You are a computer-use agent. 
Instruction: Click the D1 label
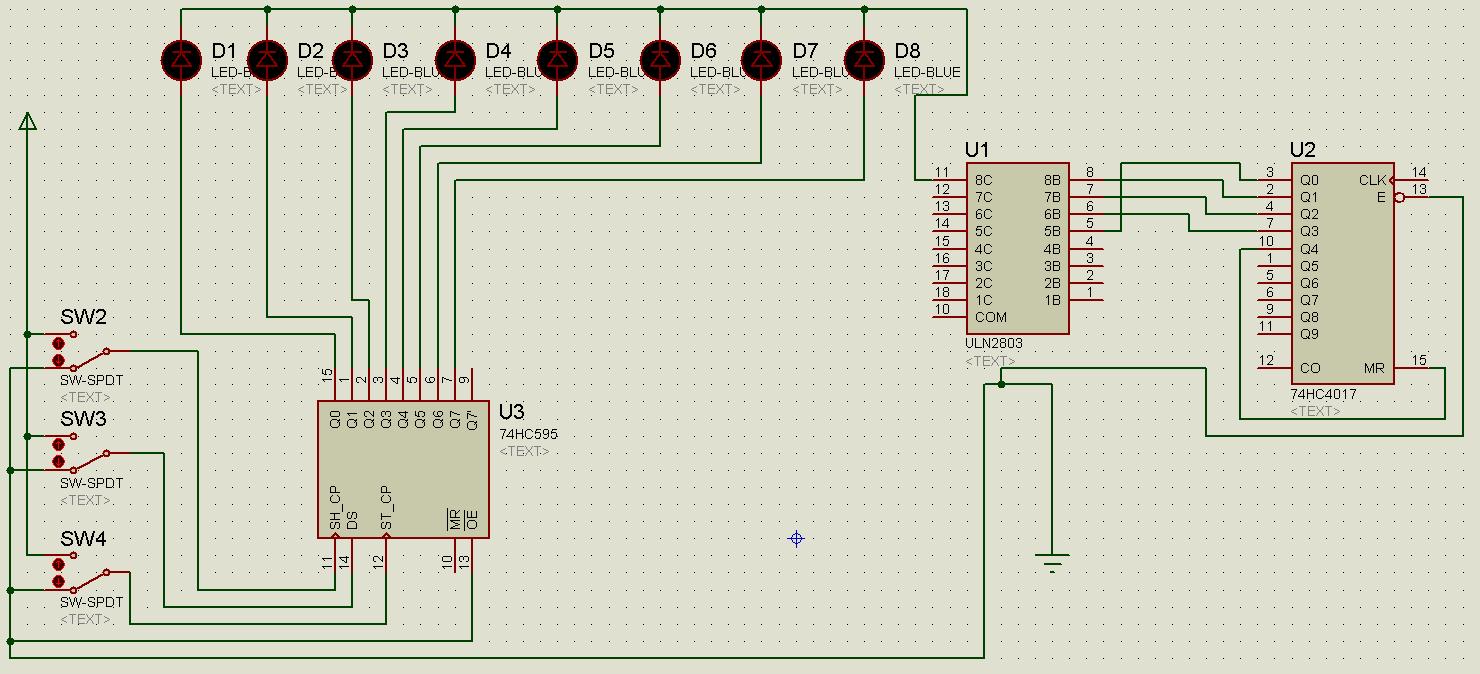click(x=224, y=51)
